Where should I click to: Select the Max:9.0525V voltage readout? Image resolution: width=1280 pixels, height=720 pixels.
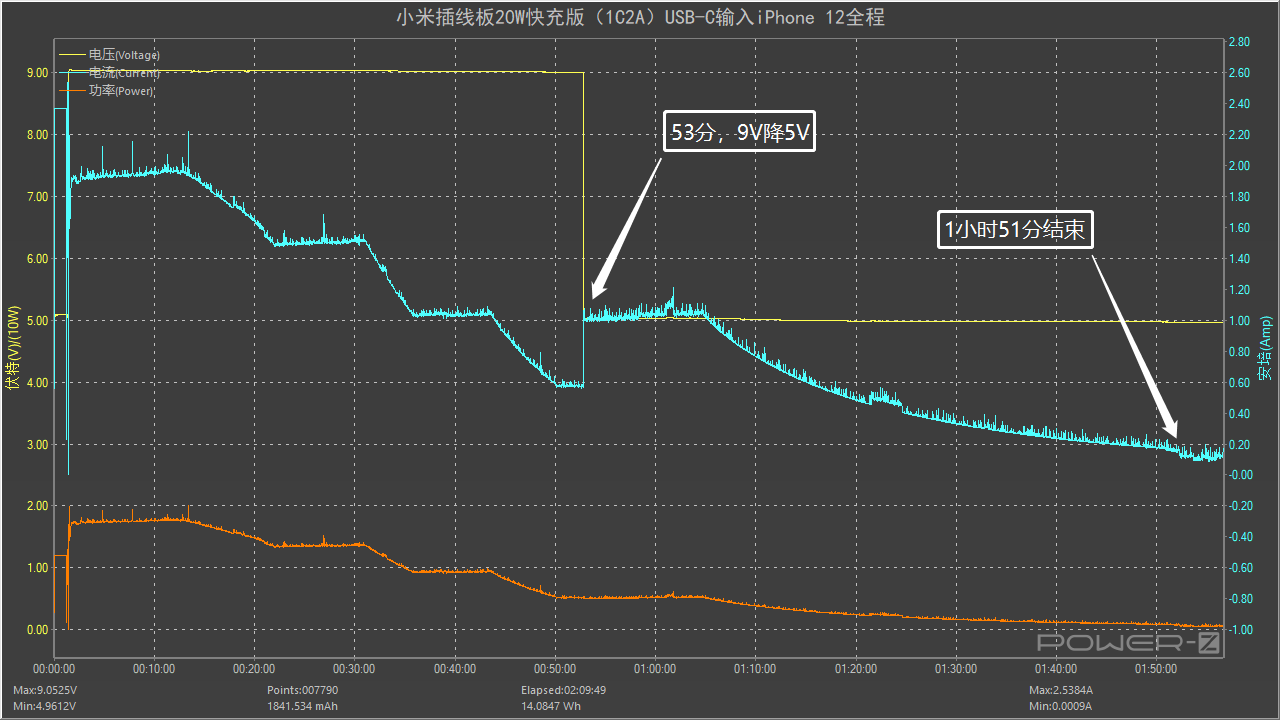pyautogui.click(x=43, y=690)
